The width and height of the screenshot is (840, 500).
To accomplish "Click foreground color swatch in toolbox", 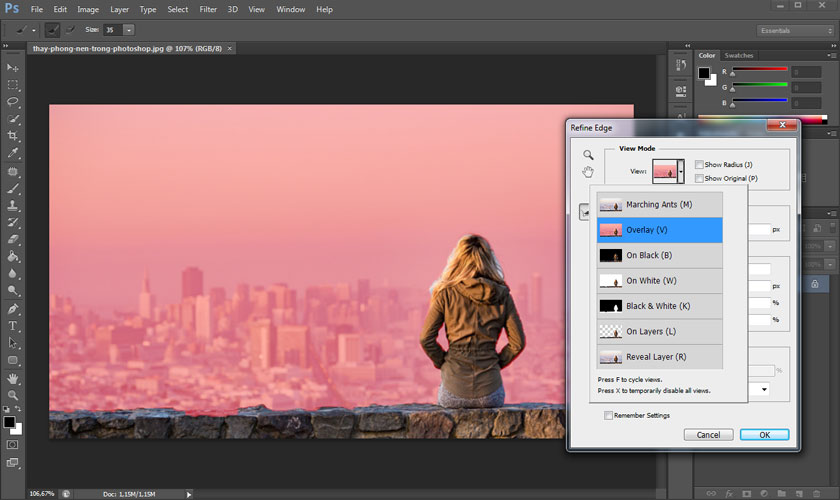I will pos(9,422).
